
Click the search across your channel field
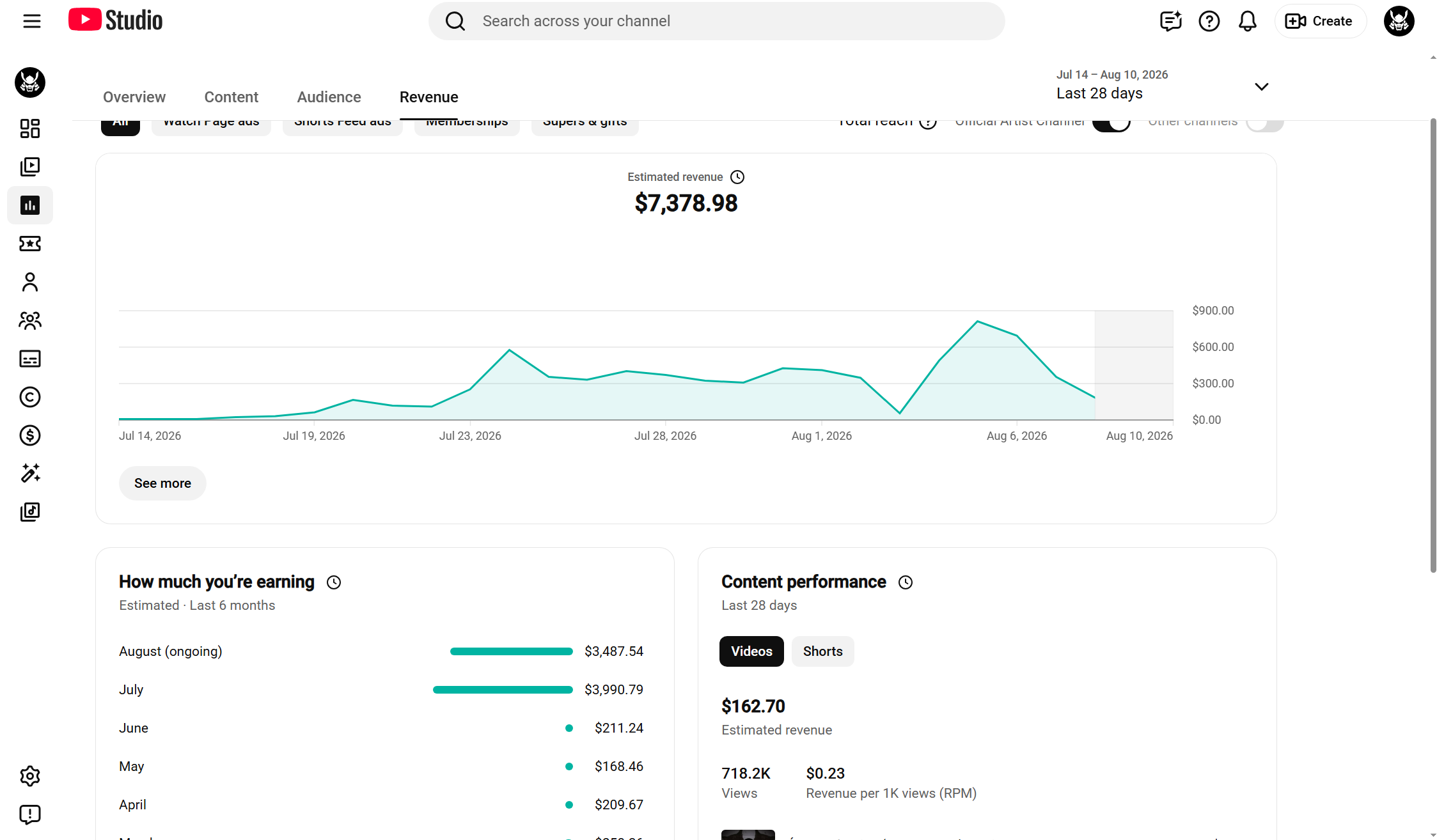point(716,21)
